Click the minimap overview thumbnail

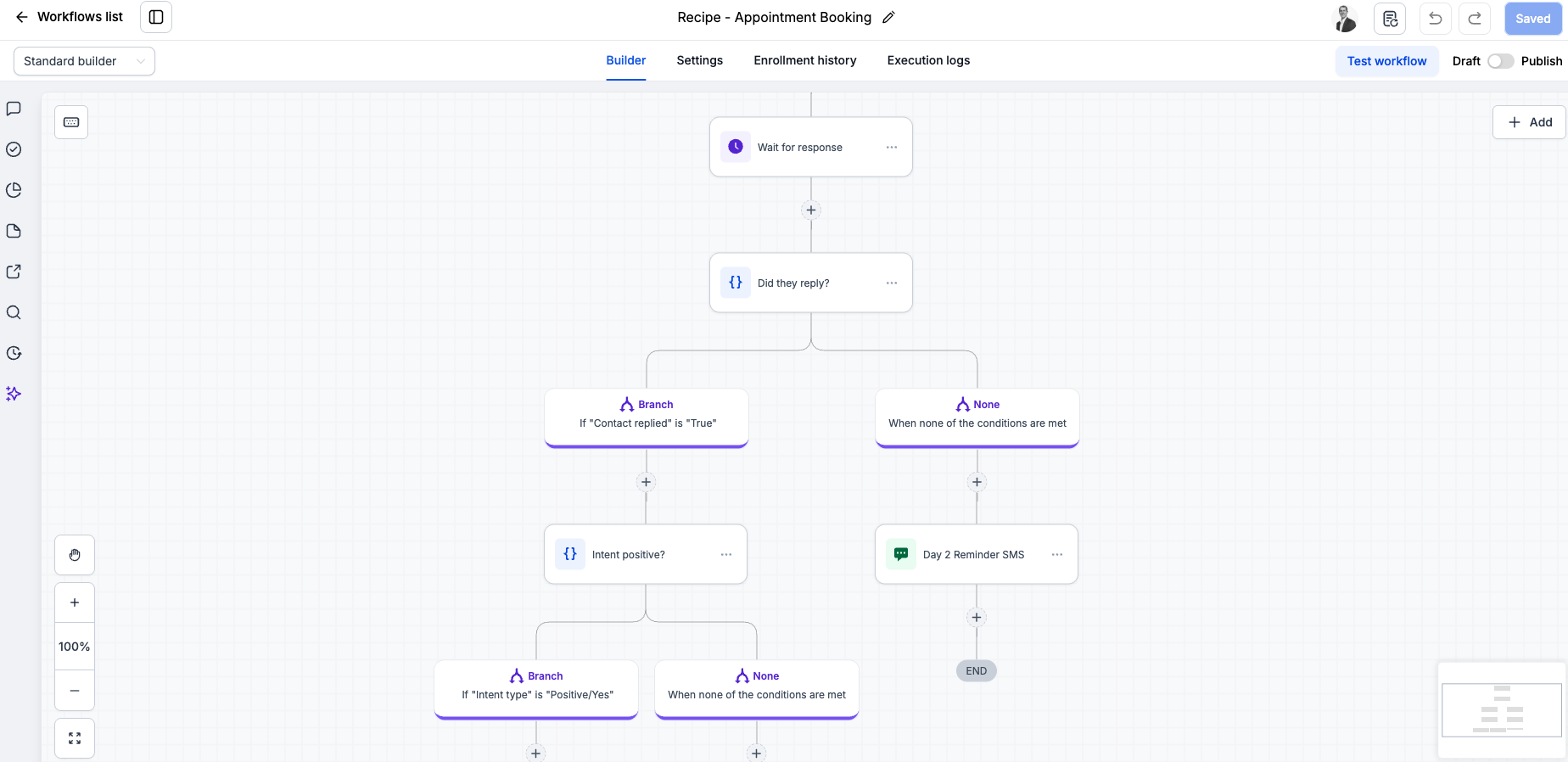coord(1502,710)
